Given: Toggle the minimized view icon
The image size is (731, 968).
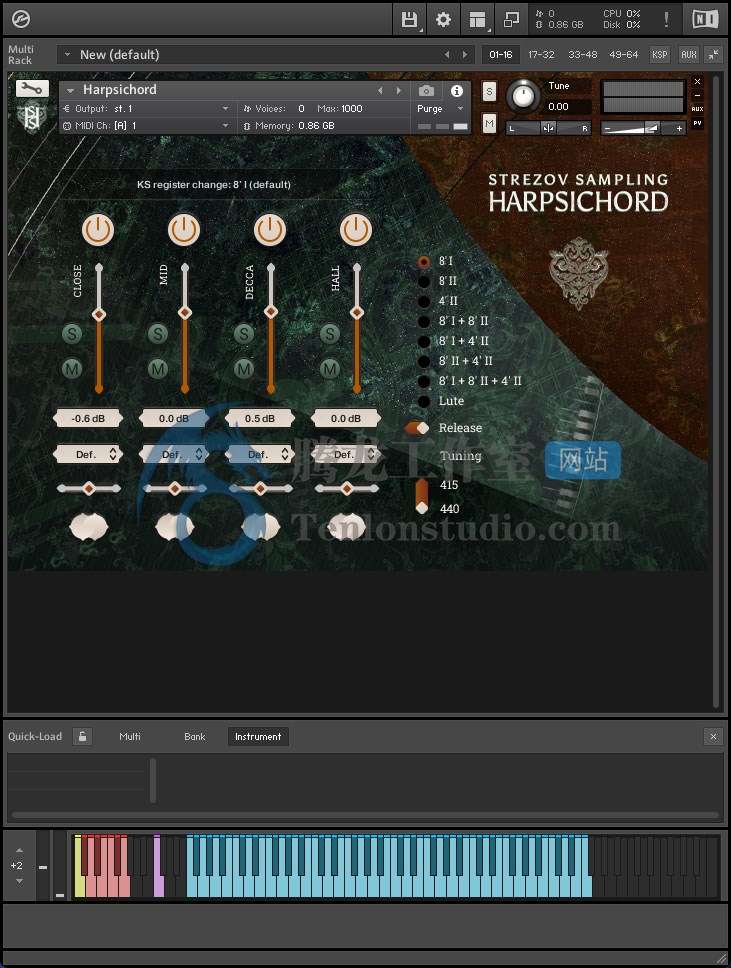Looking at the screenshot, I should 511,20.
